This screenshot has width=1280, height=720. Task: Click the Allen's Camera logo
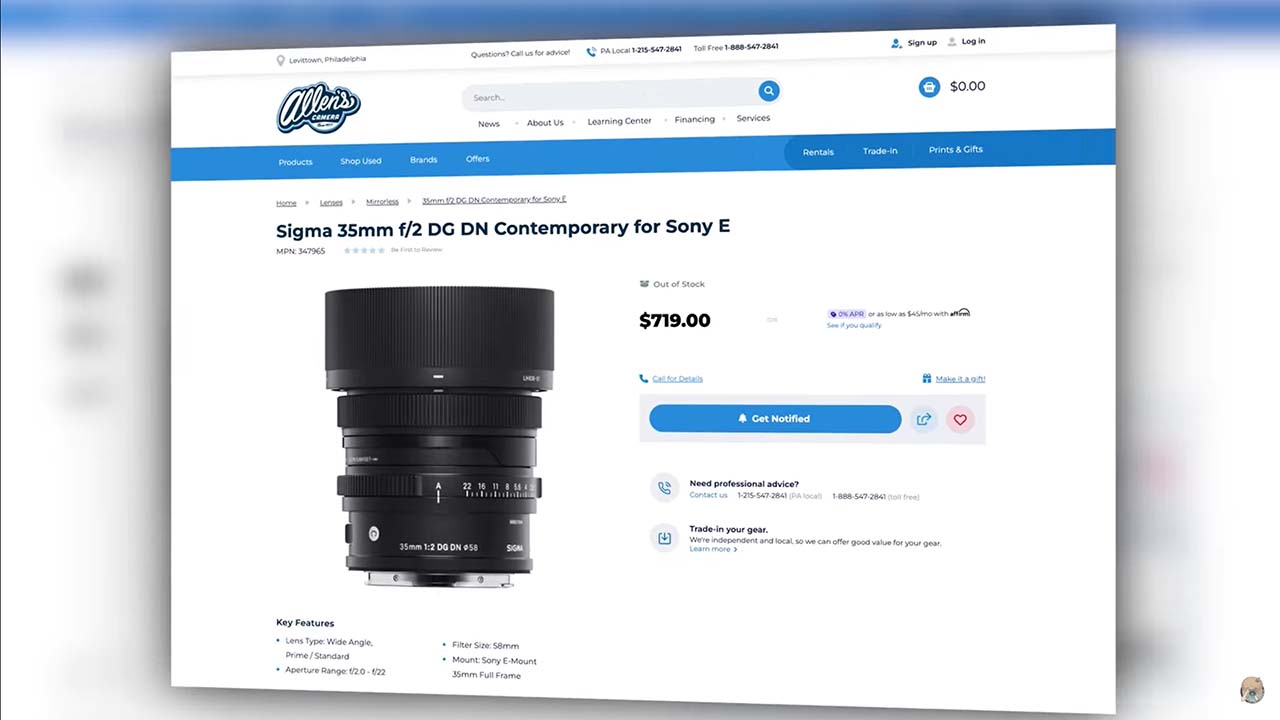[x=318, y=108]
